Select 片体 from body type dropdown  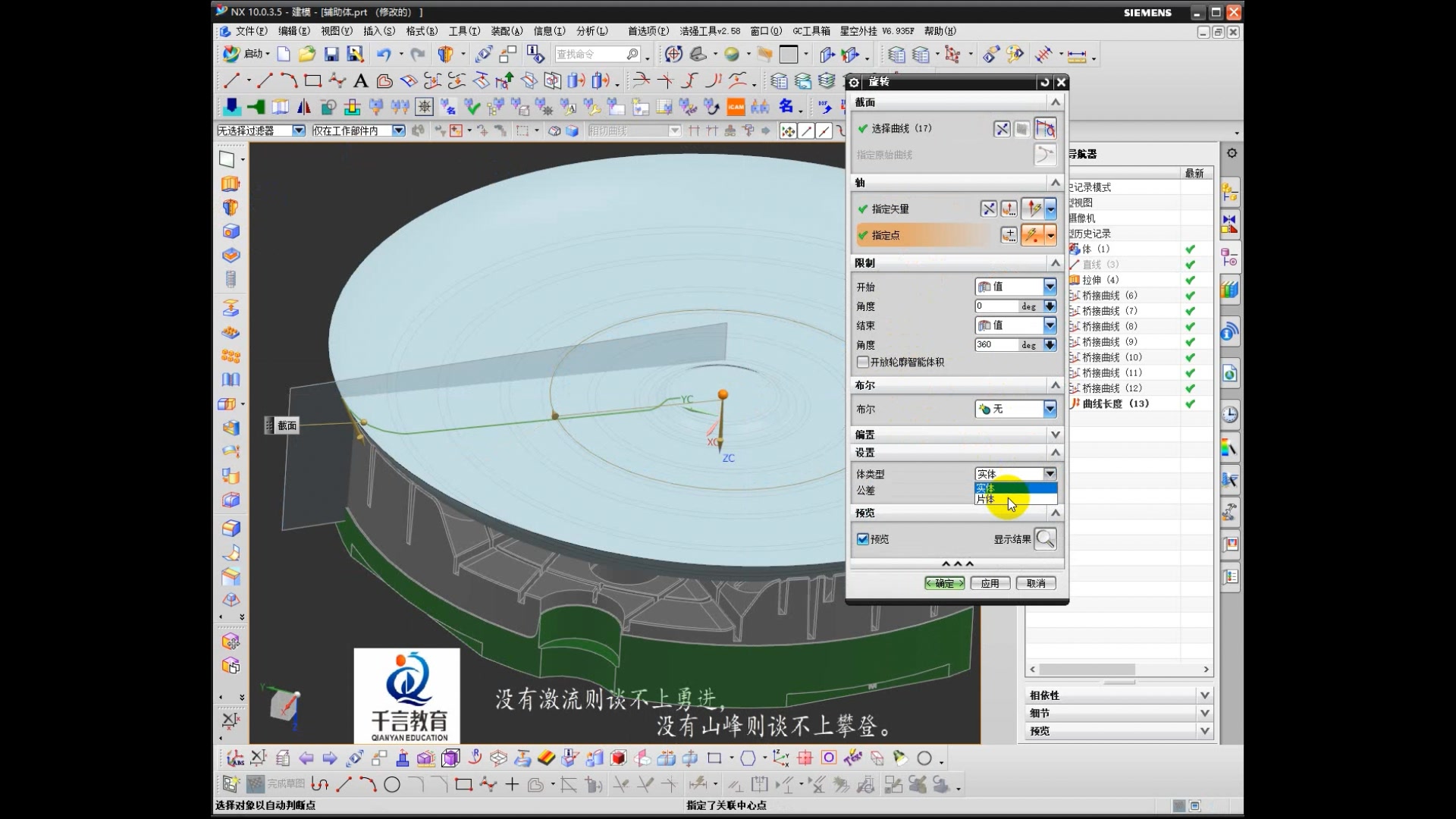tap(987, 500)
